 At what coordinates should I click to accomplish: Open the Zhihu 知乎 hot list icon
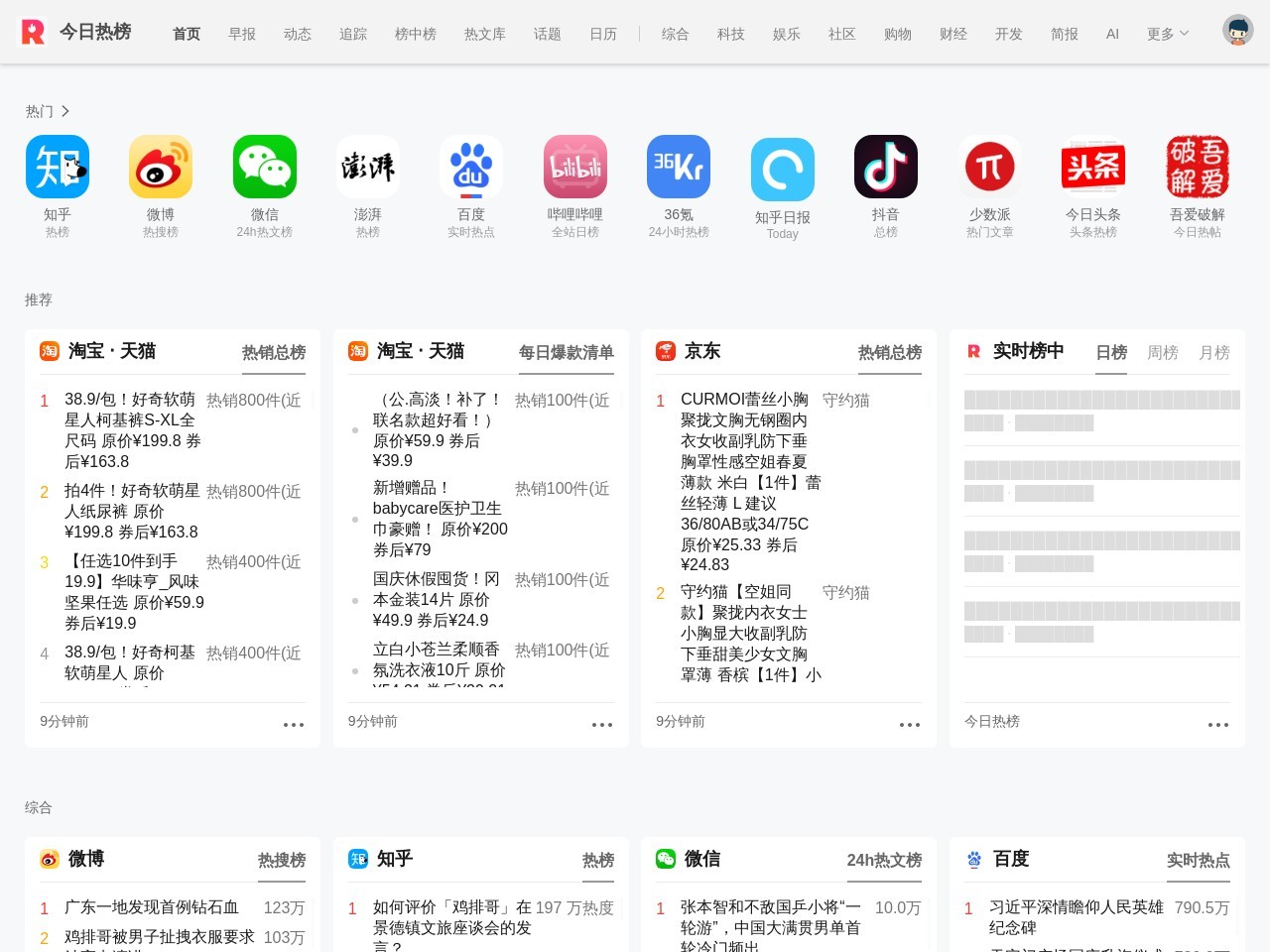click(57, 168)
